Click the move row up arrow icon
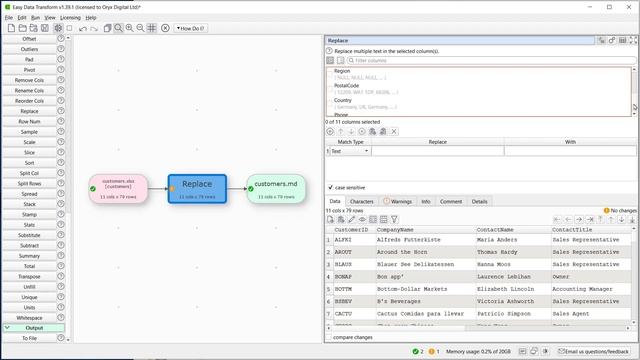Image resolution: width=640 pixels, height=360 pixels. (341, 131)
